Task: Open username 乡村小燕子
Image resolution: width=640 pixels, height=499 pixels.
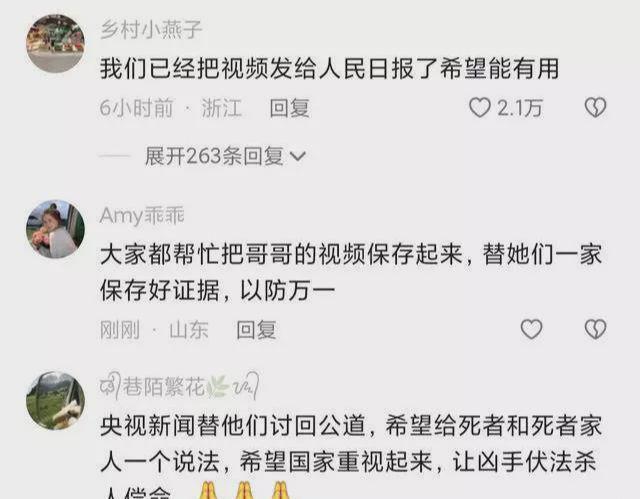Action: pos(151,29)
